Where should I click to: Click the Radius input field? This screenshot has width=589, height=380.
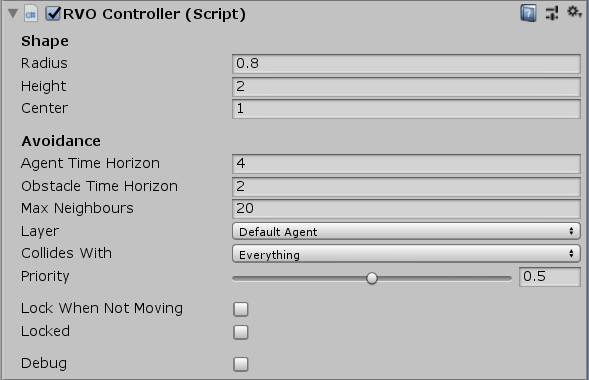click(406, 63)
